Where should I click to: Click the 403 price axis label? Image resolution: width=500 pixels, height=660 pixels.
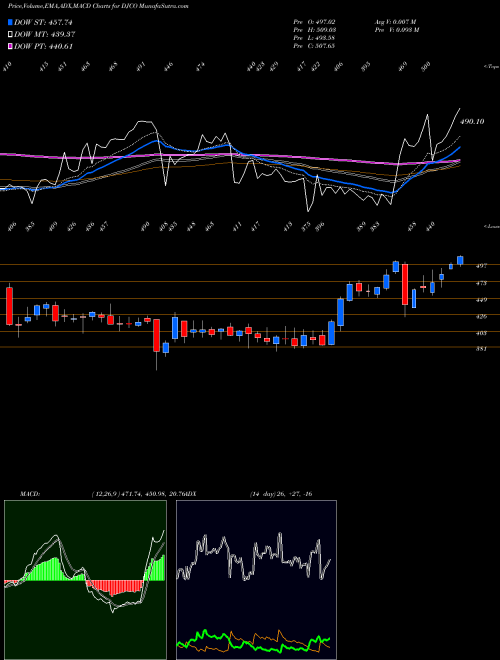(482, 333)
